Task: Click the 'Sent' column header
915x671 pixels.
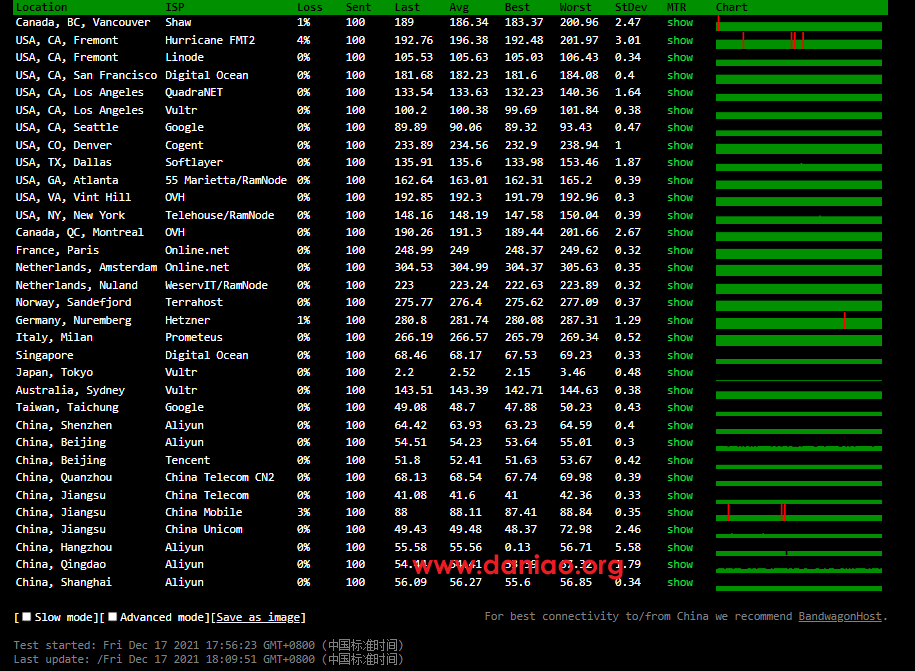Action: click(x=358, y=7)
